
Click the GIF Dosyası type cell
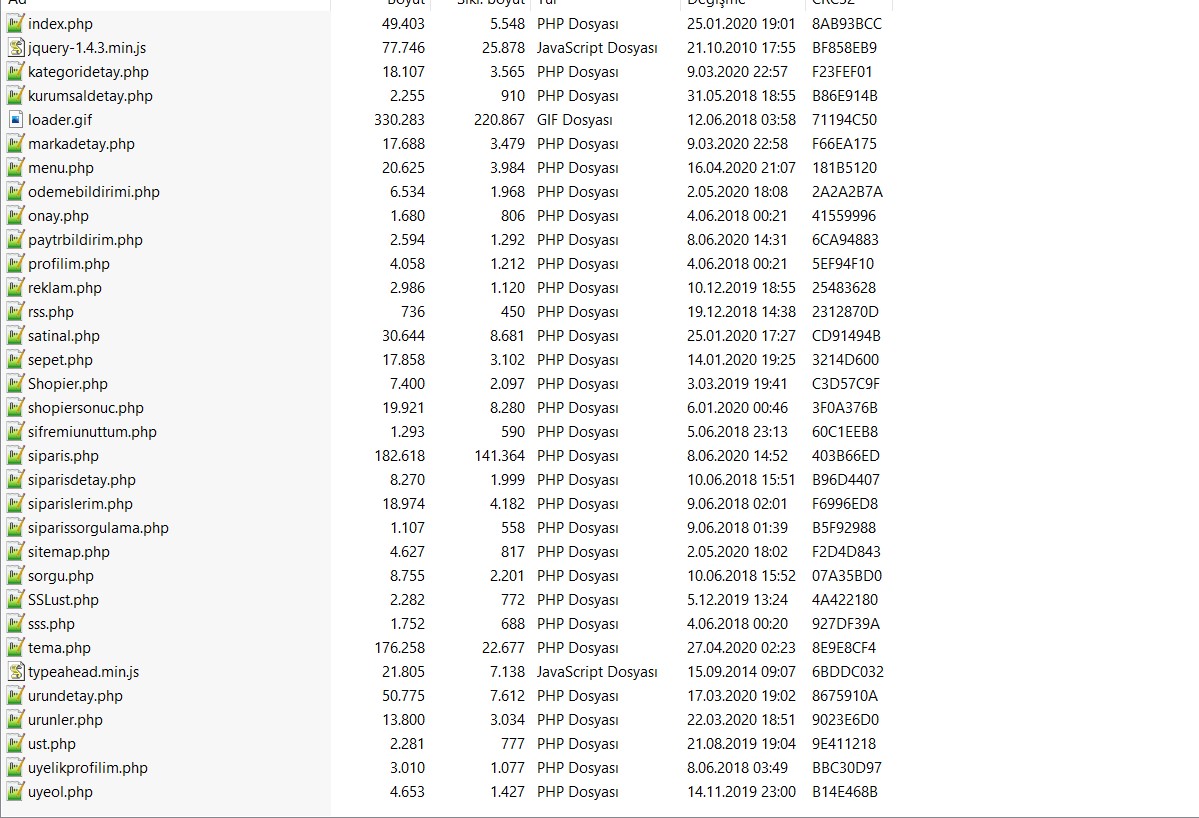pos(575,120)
